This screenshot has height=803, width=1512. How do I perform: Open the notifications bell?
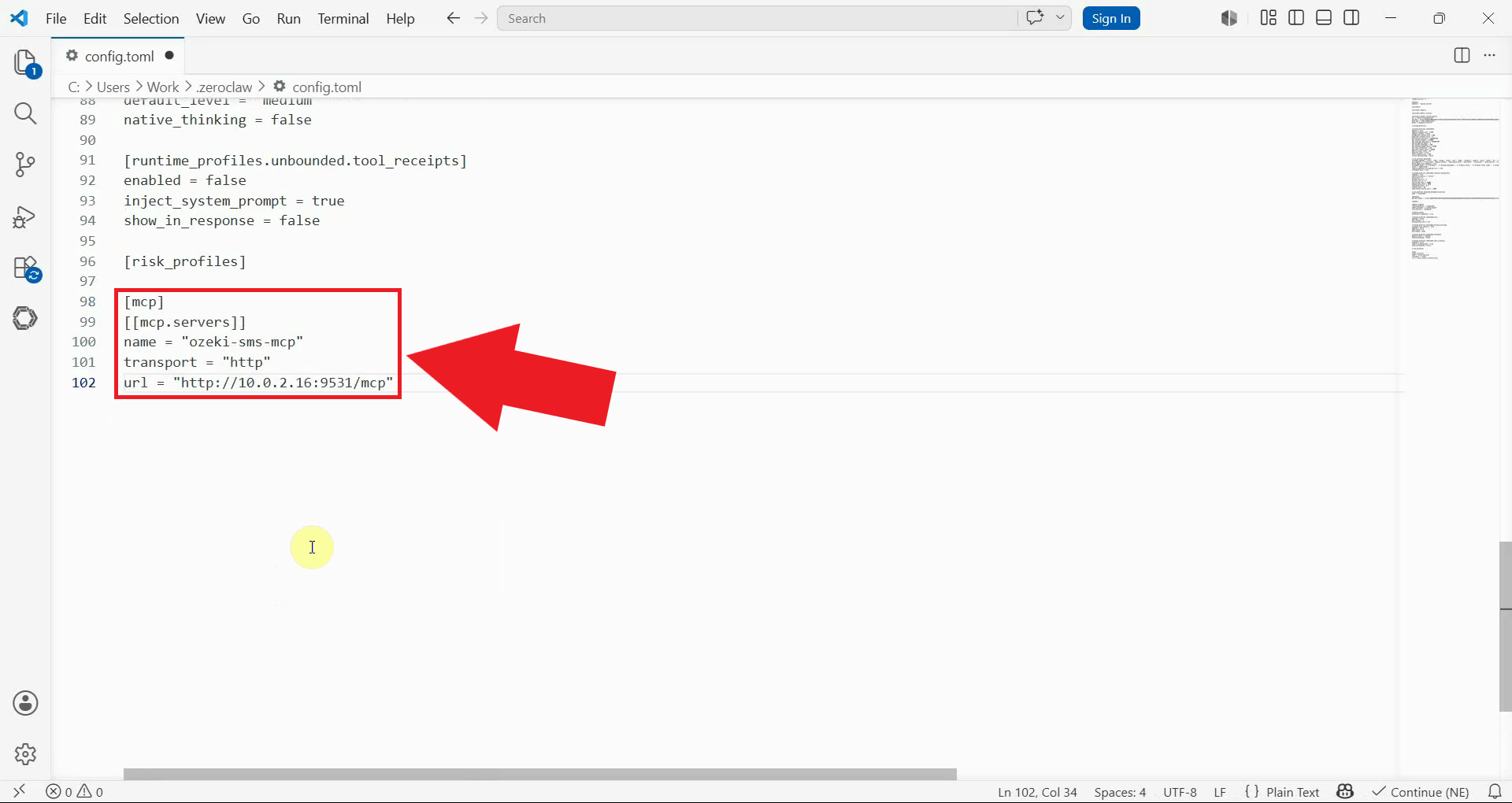pyautogui.click(x=1495, y=791)
